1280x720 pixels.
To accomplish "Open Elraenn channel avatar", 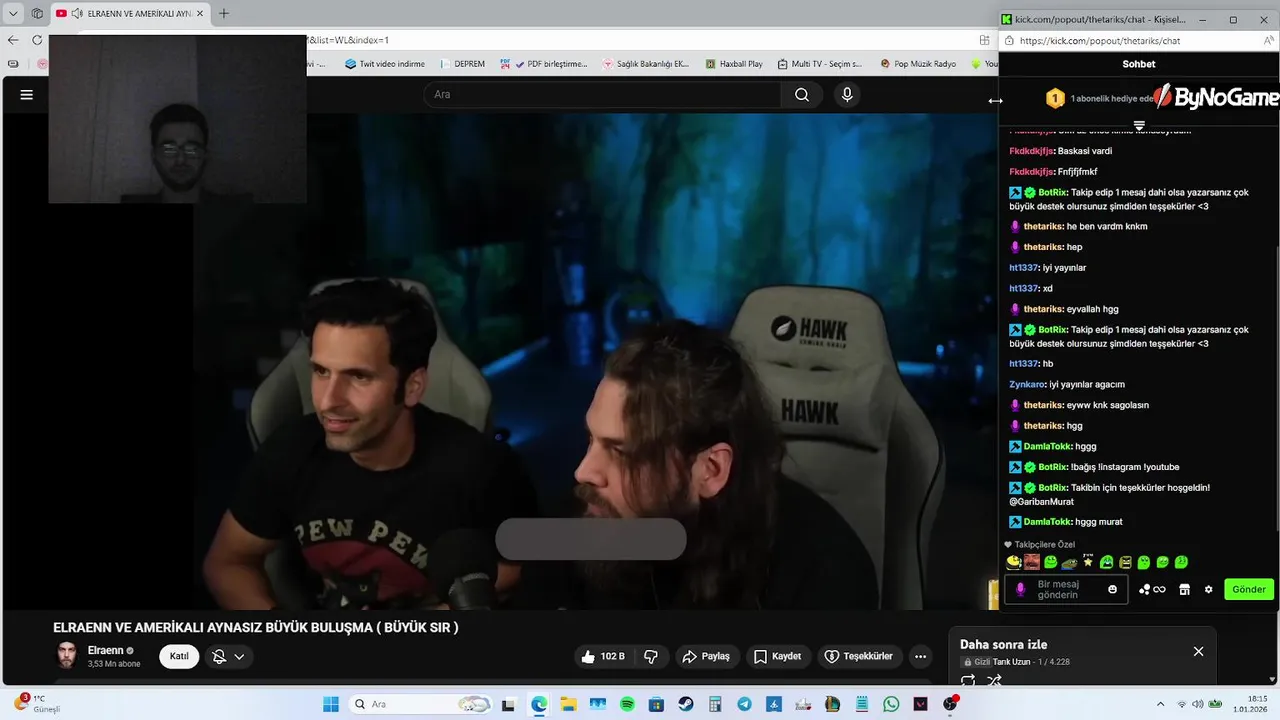I will coord(67,656).
